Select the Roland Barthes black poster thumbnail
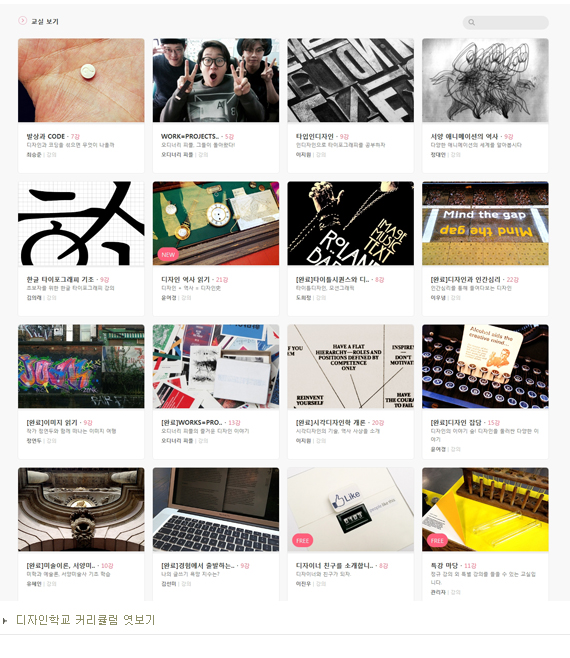 [x=350, y=223]
